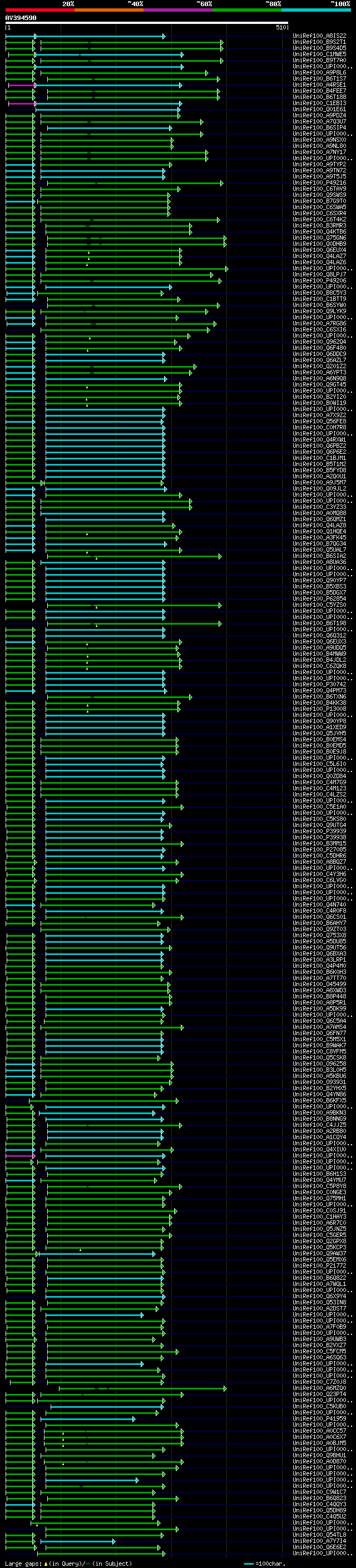This screenshot has height=1568, width=356.
Task: Choose hit UniRef100_P49216
Action: point(319,182)
